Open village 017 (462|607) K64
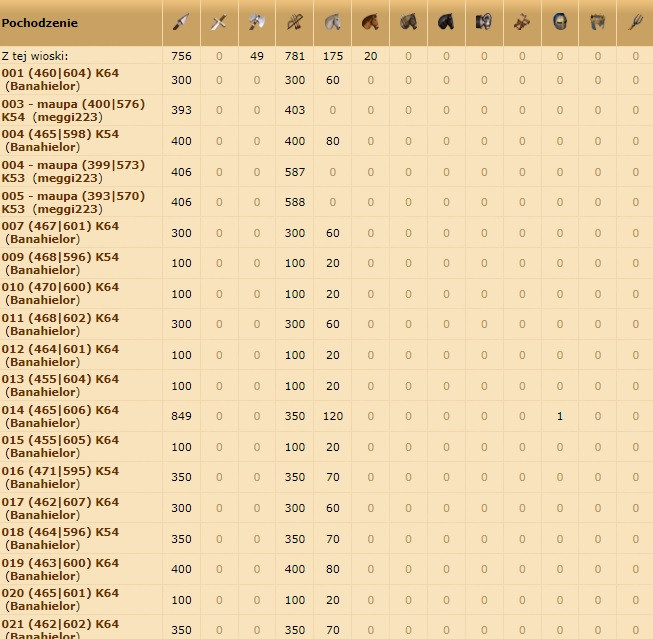Image resolution: width=653 pixels, height=639 pixels. tap(60, 502)
